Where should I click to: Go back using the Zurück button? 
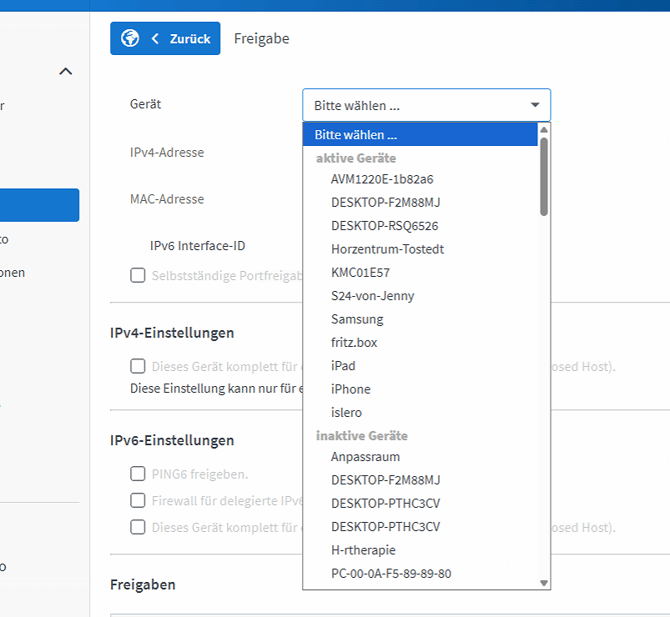tap(180, 39)
